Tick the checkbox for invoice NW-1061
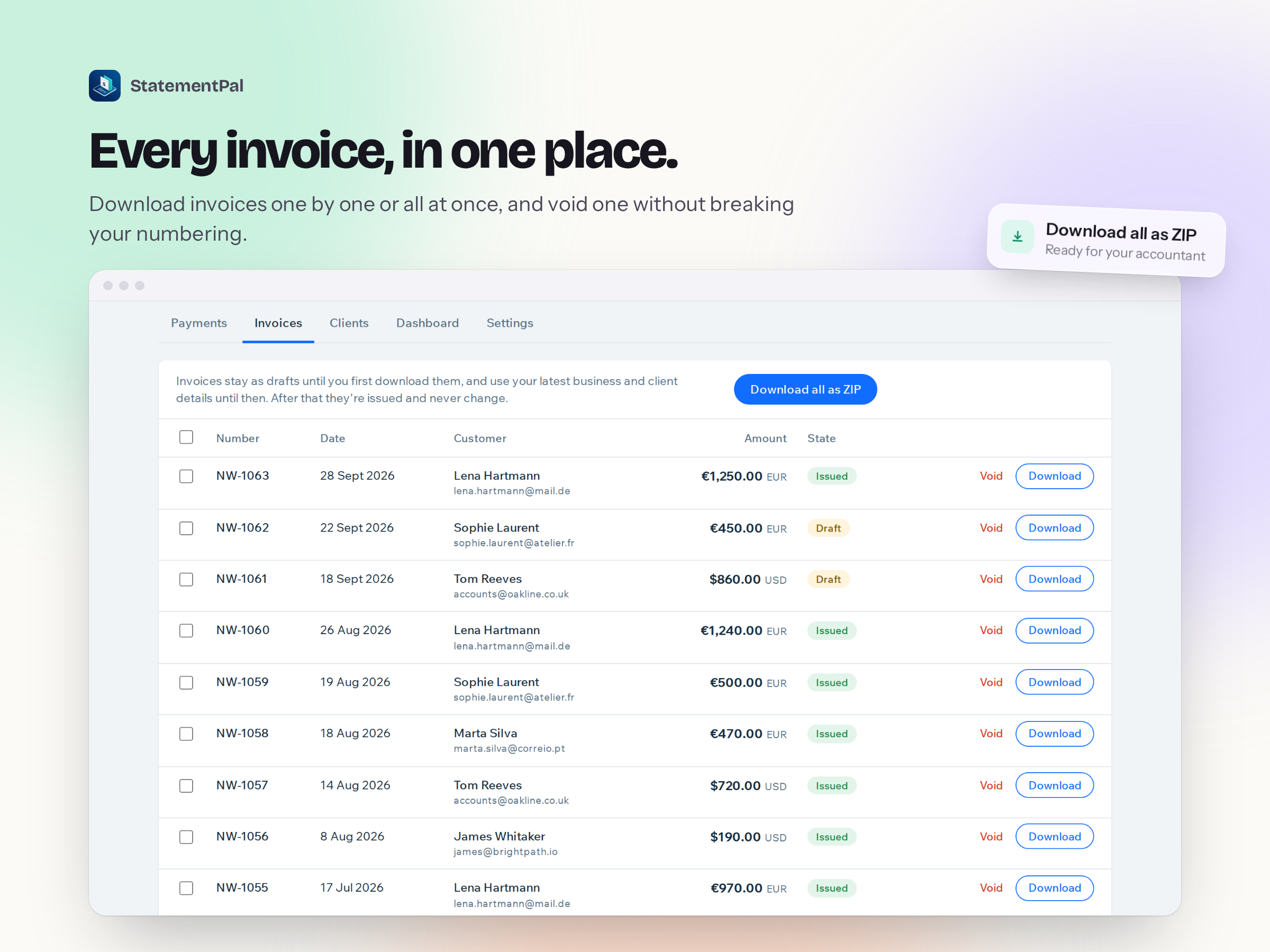1270x952 pixels. (186, 580)
